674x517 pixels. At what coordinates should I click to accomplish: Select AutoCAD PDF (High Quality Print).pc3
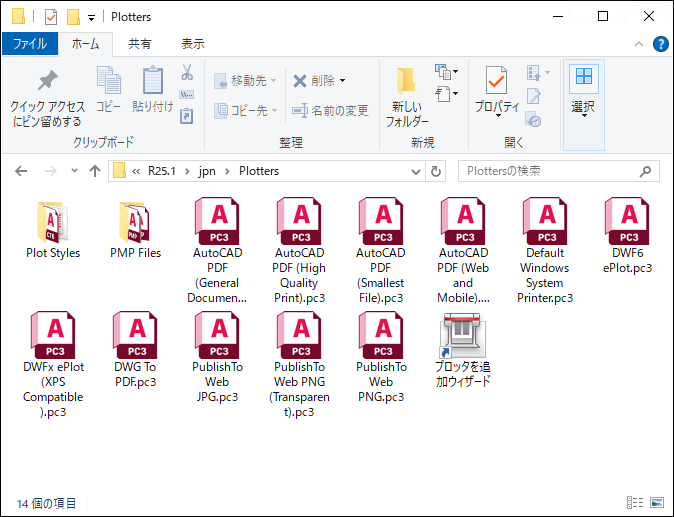tap(299, 251)
